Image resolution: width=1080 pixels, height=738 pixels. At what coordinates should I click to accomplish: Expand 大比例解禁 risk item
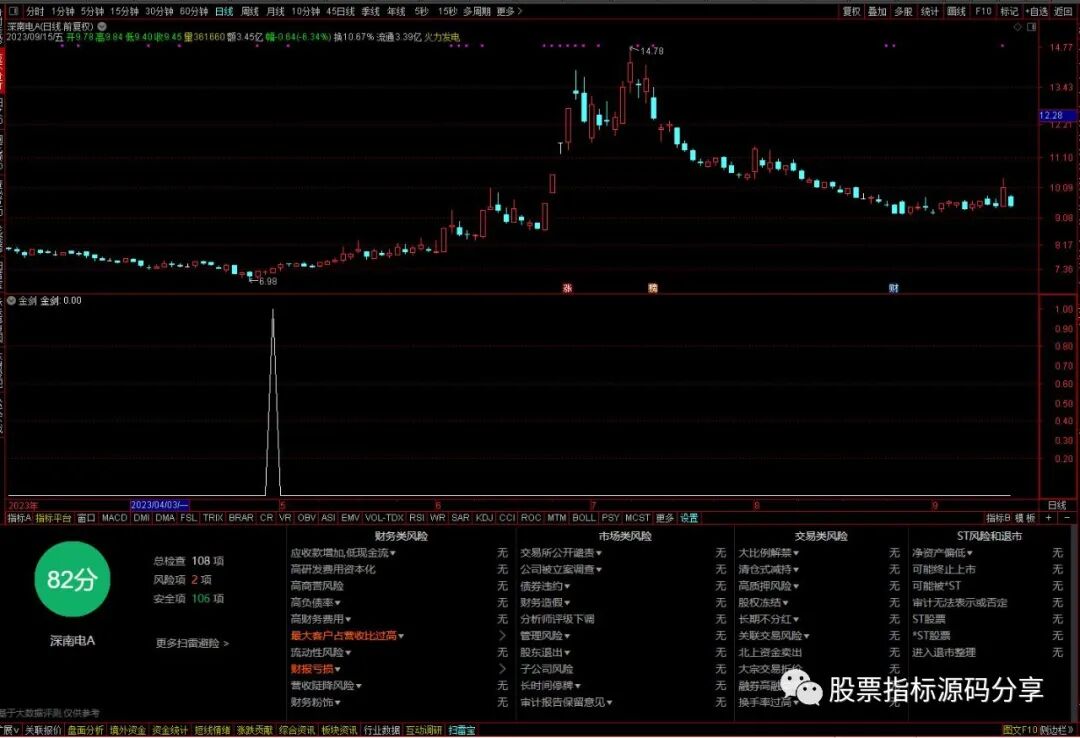769,553
